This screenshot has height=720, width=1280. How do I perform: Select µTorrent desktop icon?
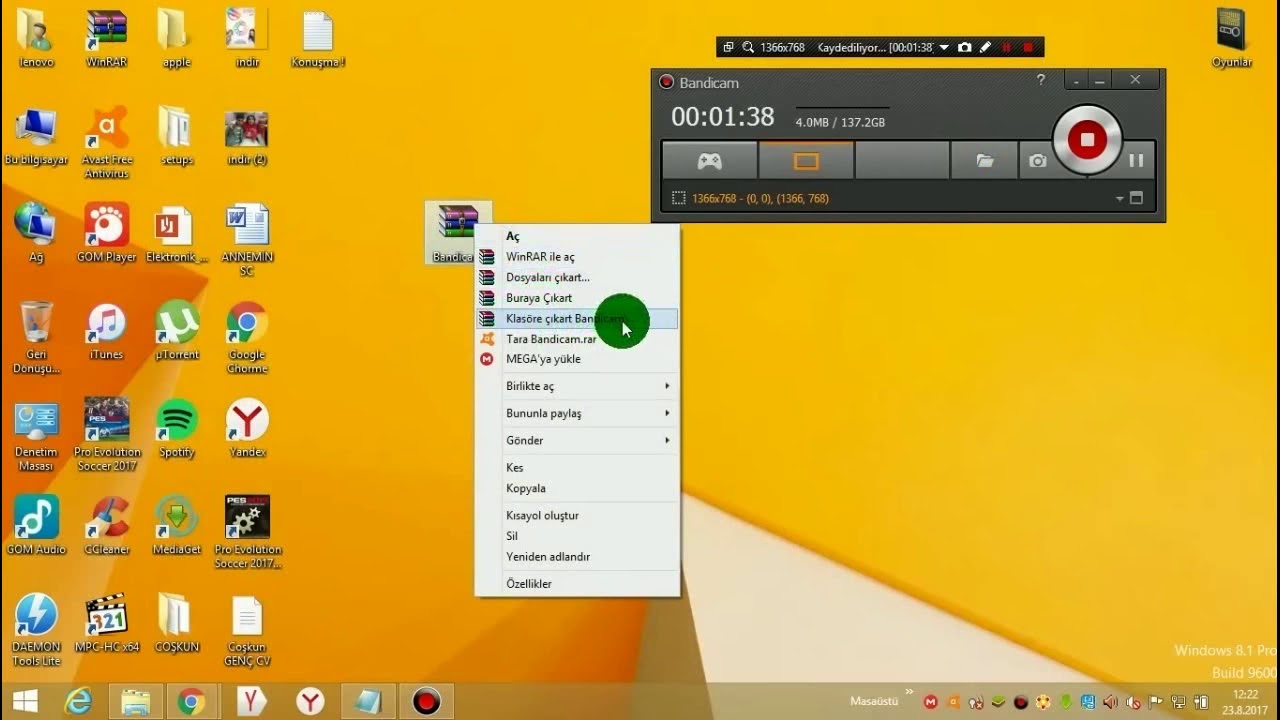pyautogui.click(x=177, y=331)
